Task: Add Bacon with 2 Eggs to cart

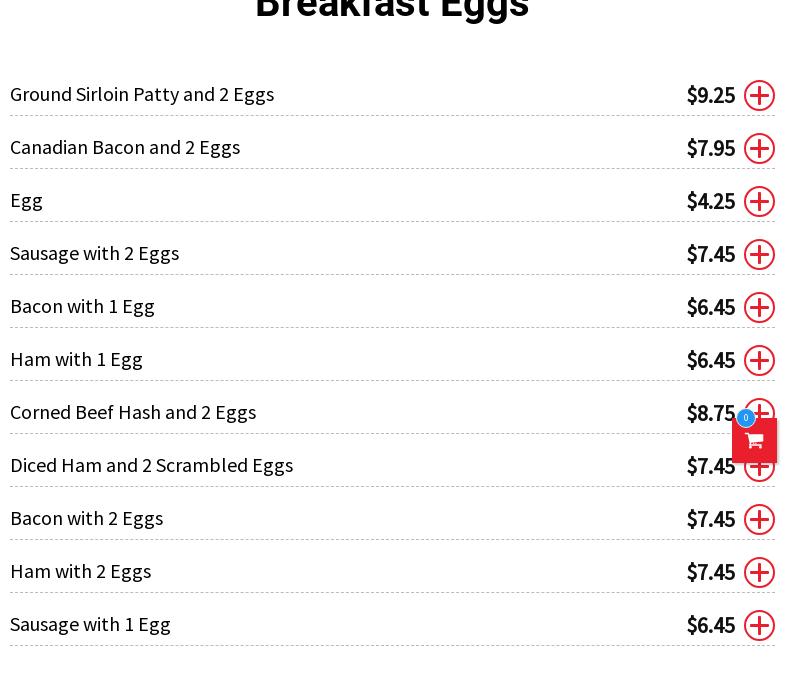Action: click(759, 520)
